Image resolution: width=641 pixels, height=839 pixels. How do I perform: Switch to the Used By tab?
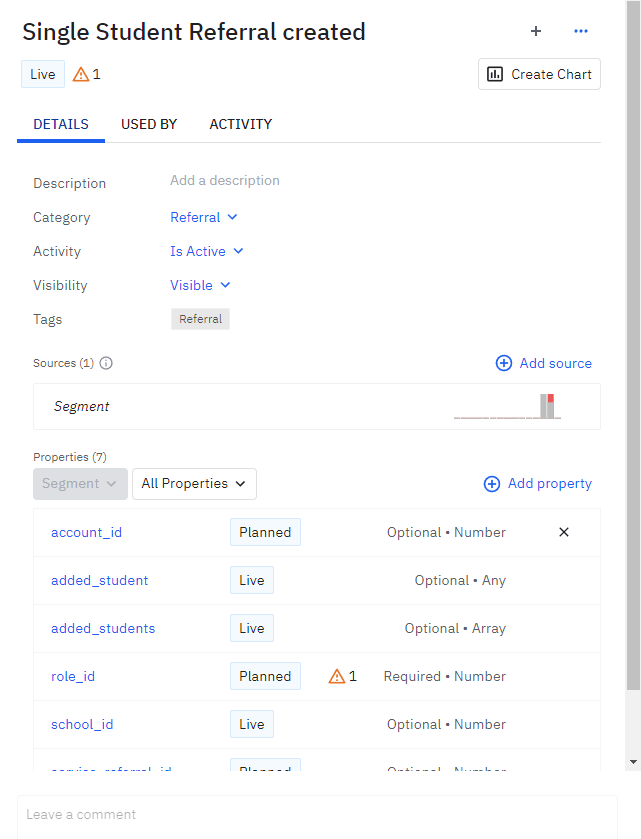click(149, 124)
